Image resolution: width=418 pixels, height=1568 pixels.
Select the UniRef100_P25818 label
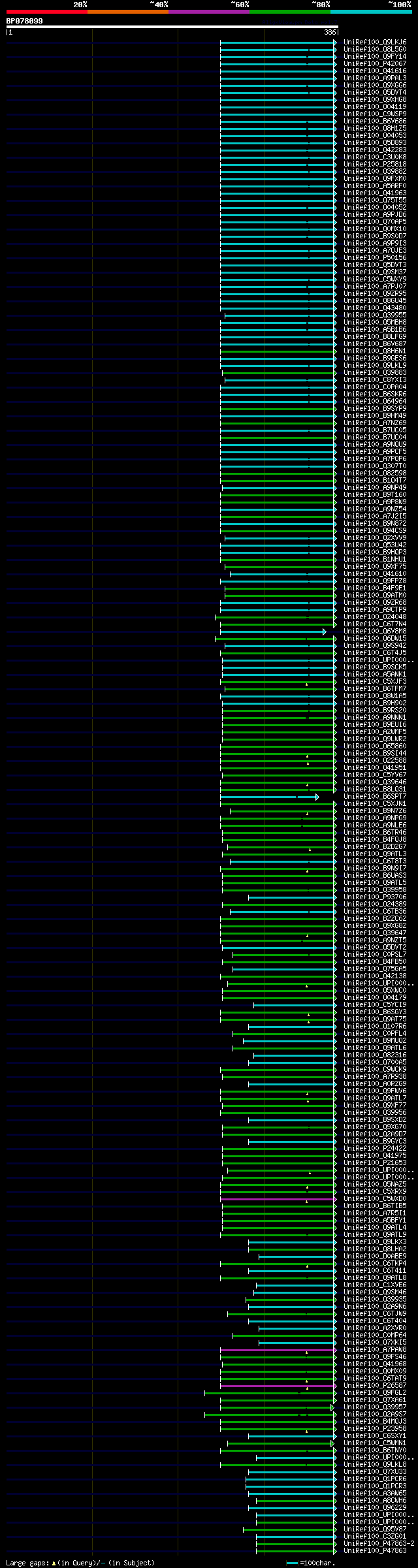(x=375, y=164)
